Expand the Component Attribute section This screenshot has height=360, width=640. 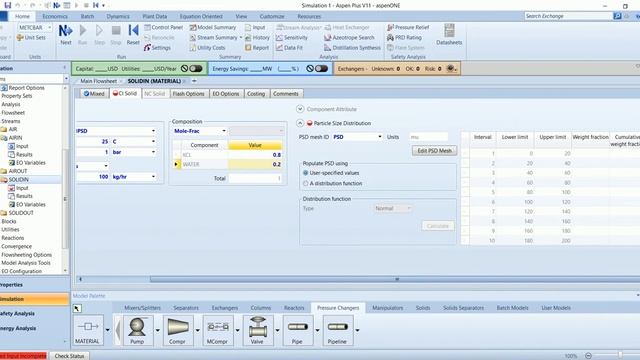[x=300, y=109]
